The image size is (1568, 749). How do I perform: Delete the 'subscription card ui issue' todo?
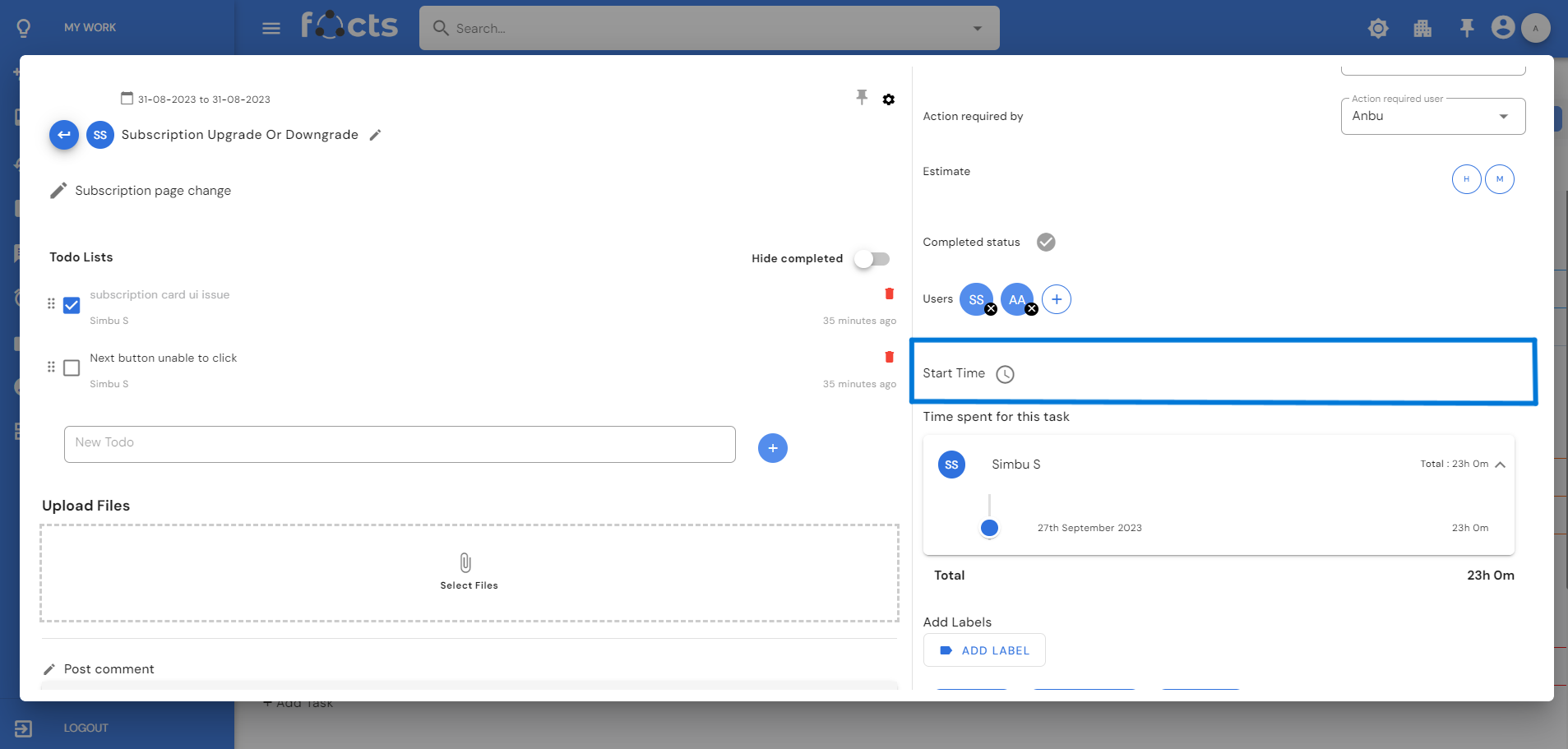click(889, 294)
